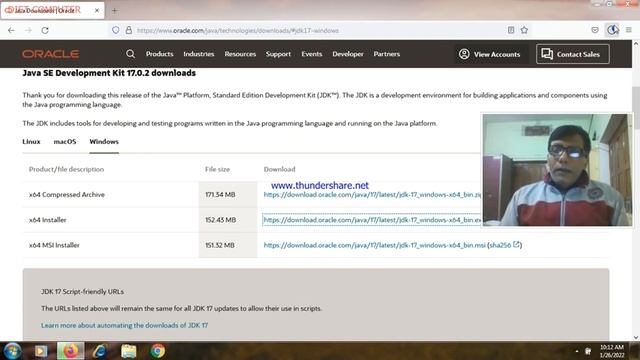Switch to the macOS tab
The width and height of the screenshot is (640, 360).
click(65, 142)
